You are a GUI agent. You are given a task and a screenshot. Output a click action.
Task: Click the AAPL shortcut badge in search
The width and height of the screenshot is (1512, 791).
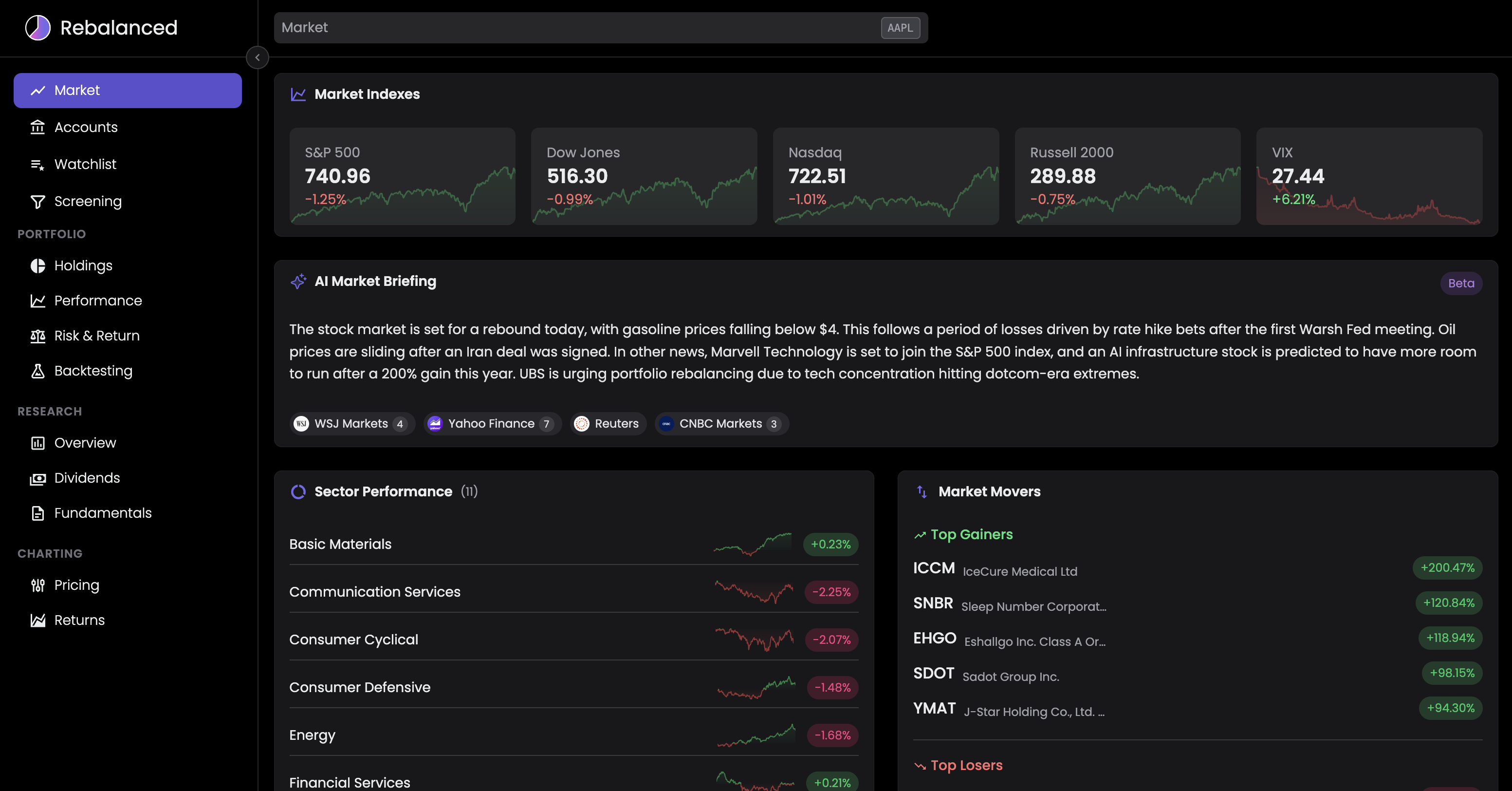(900, 28)
